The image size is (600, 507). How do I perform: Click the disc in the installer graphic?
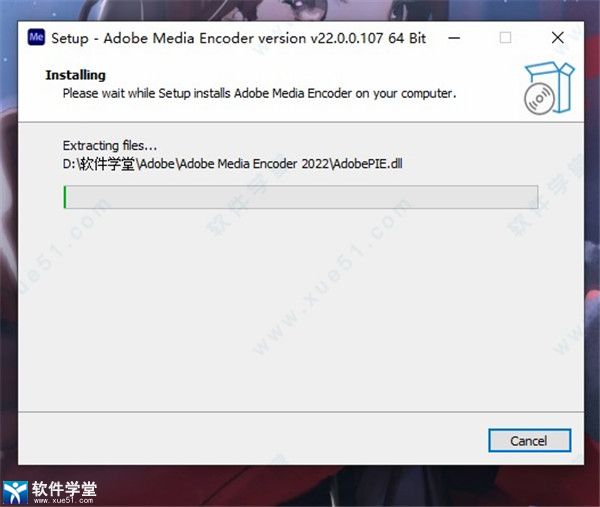pyautogui.click(x=539, y=99)
